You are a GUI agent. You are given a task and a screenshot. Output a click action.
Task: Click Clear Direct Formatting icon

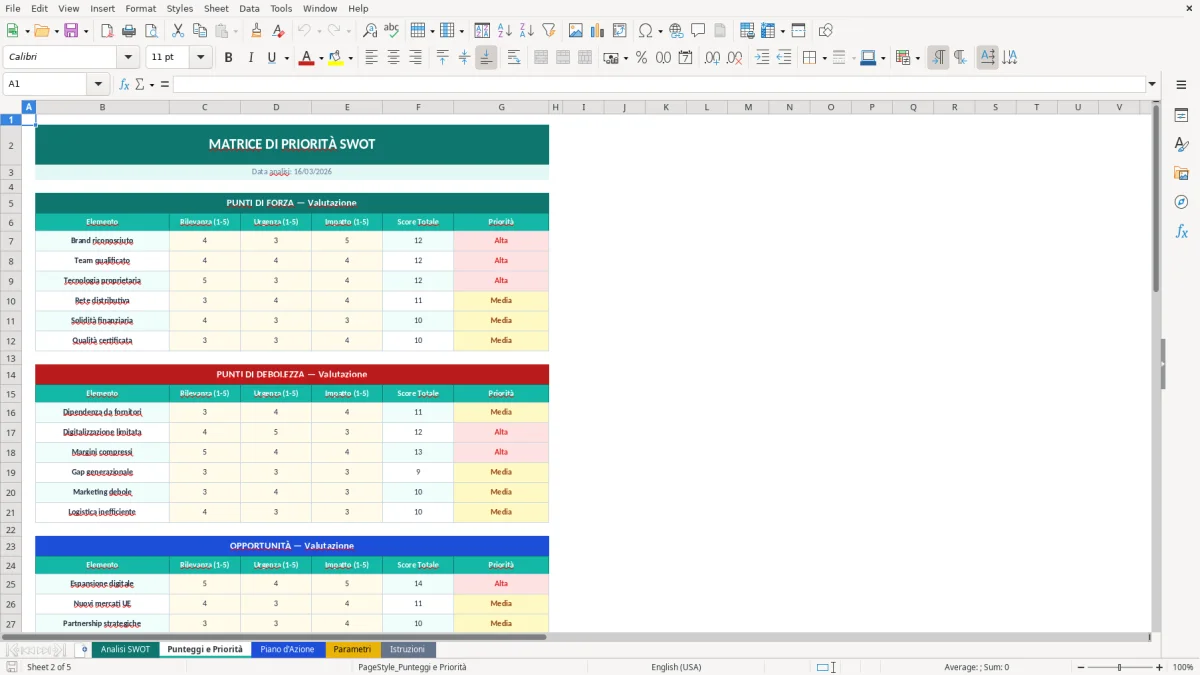tap(278, 31)
